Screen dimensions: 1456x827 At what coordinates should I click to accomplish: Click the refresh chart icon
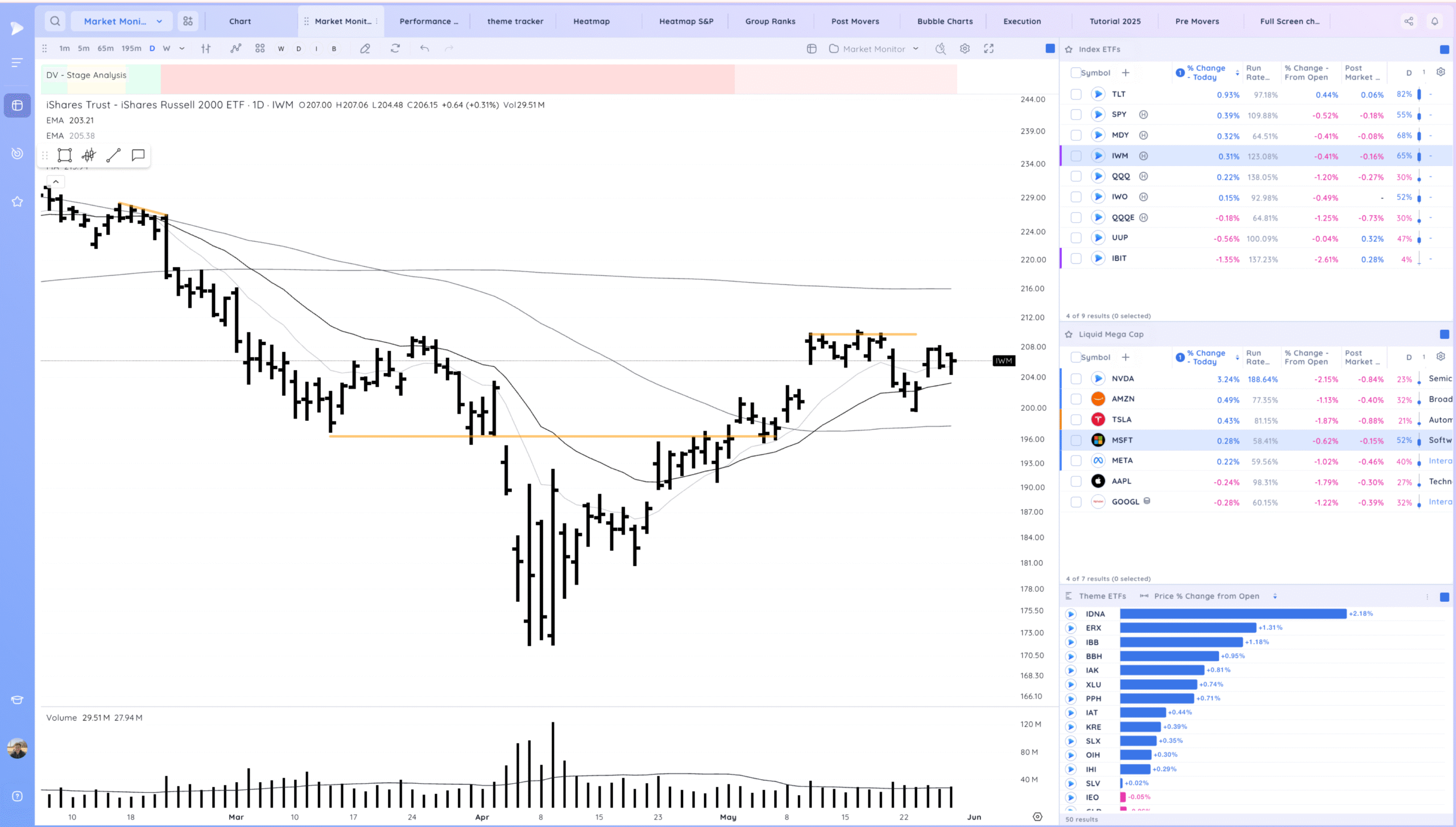[395, 49]
